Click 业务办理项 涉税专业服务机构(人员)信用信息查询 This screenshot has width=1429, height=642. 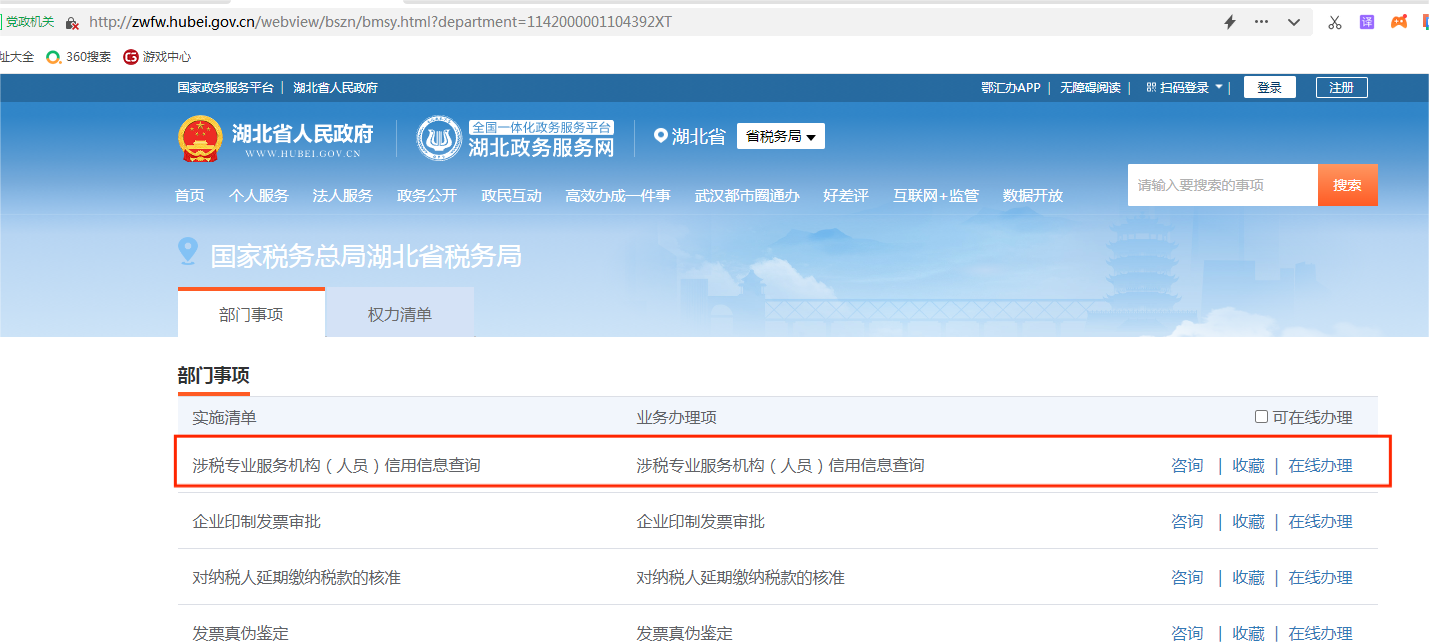coord(780,465)
